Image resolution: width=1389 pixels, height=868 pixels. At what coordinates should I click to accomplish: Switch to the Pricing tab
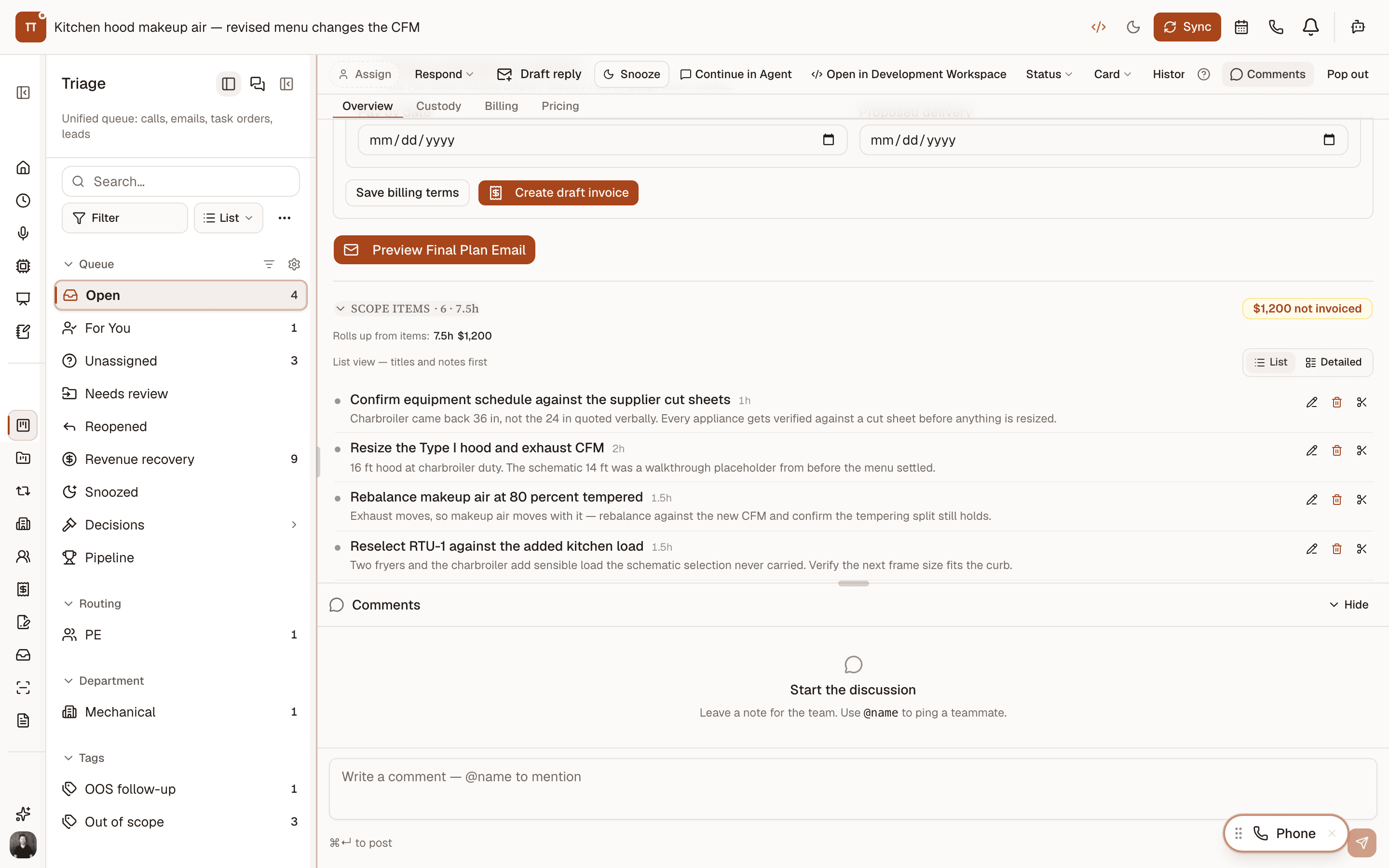560,106
